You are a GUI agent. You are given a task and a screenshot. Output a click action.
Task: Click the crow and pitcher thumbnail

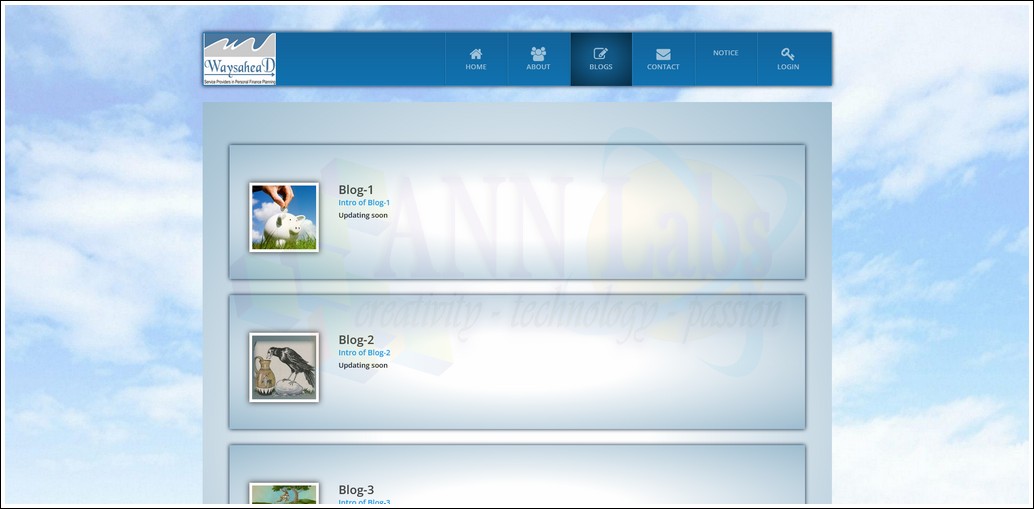click(x=284, y=367)
